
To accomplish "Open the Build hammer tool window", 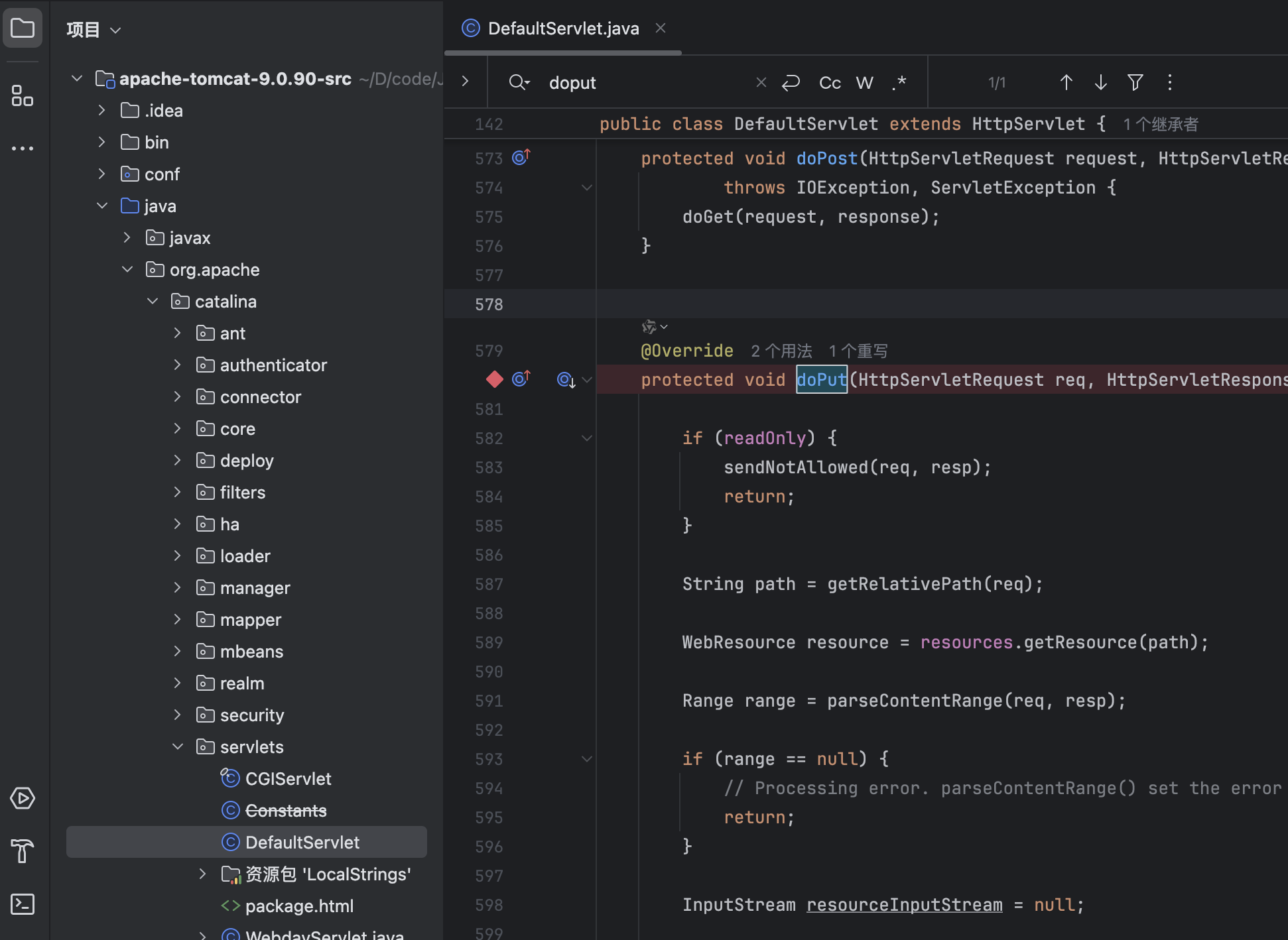I will click(23, 851).
